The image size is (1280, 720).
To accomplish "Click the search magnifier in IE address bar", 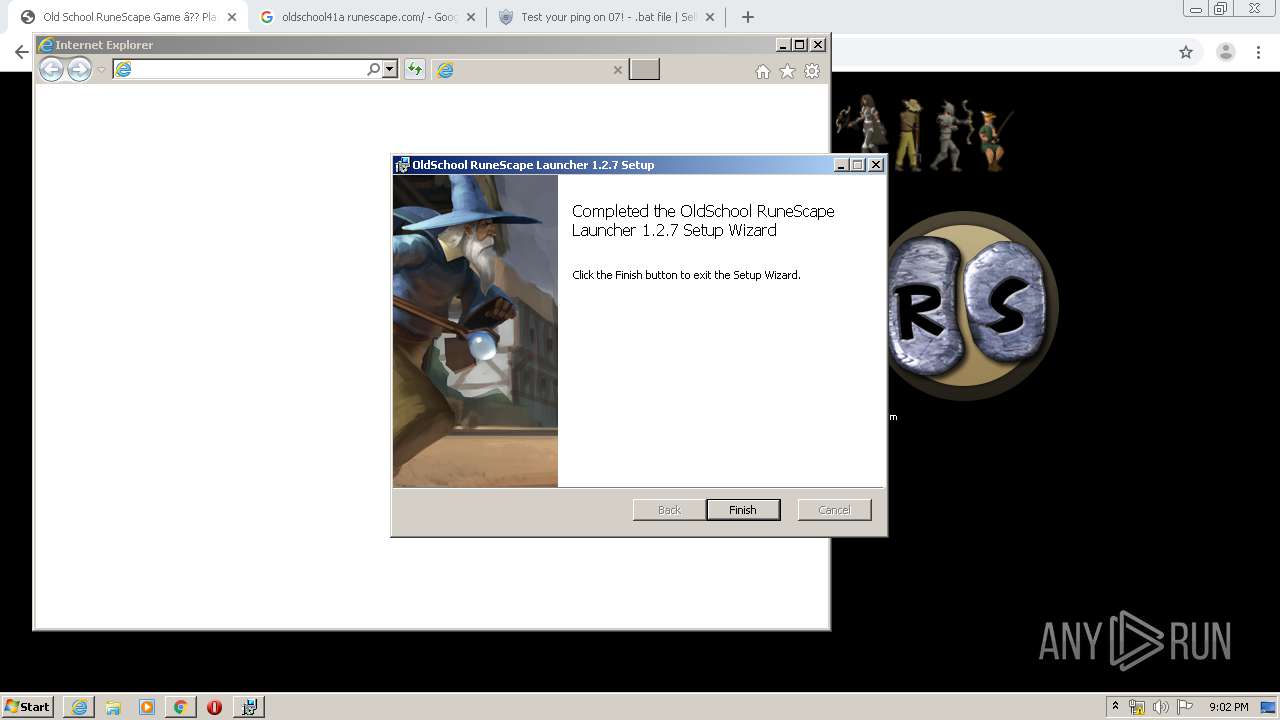I will 374,69.
